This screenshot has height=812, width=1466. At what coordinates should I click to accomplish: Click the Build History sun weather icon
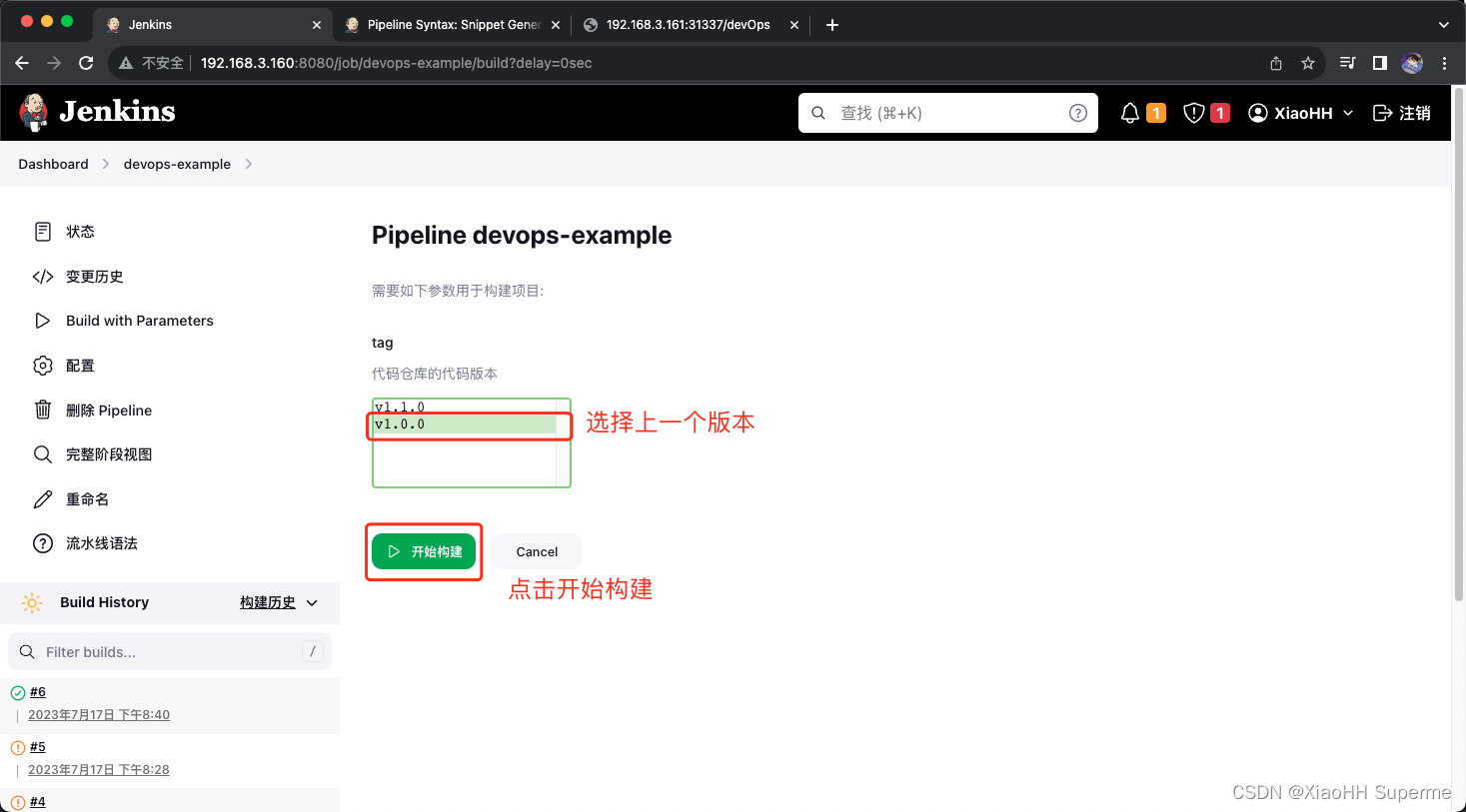pyautogui.click(x=32, y=602)
